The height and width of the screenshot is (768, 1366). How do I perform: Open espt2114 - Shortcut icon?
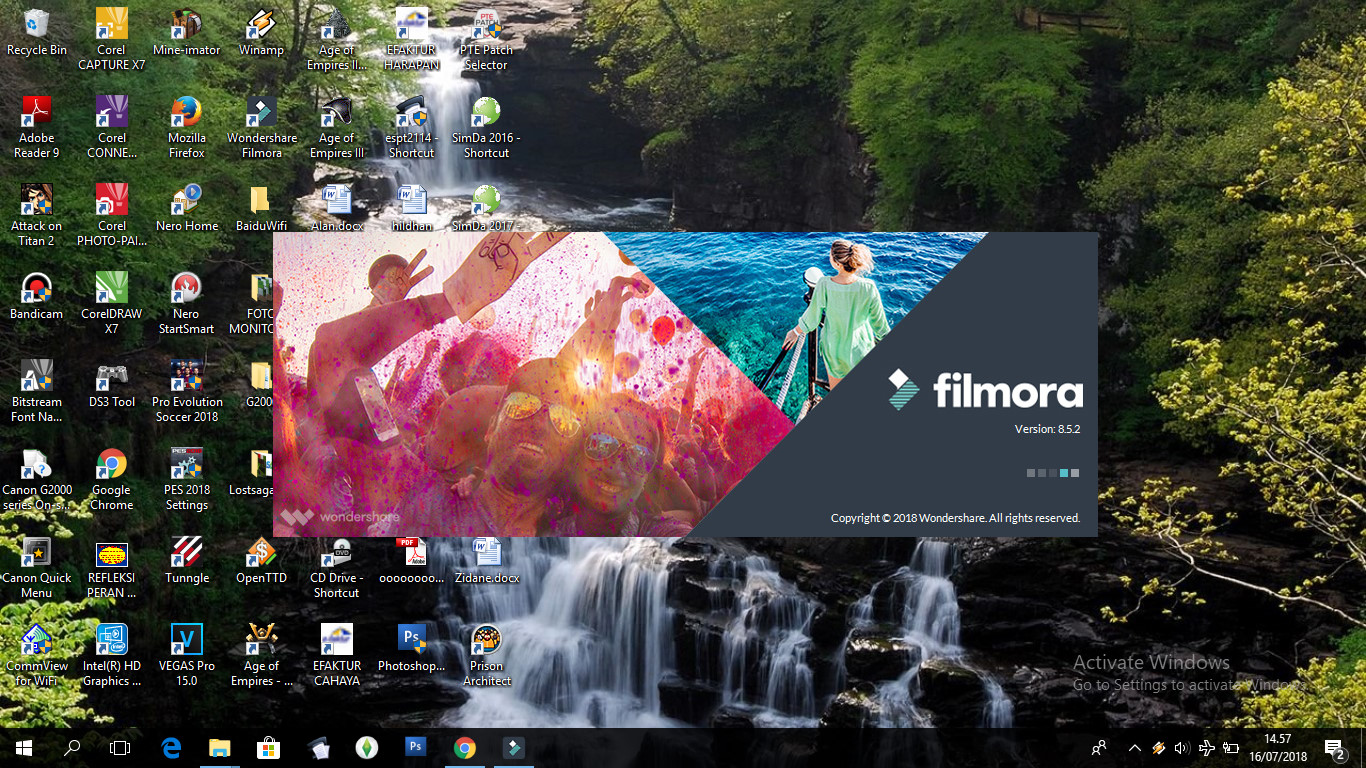(411, 128)
